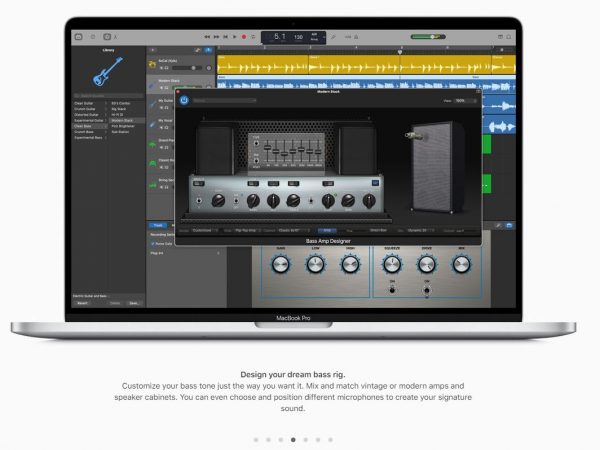Flip the ON switch under Drive
Image resolution: width=600 pixels, height=450 pixels.
[427, 290]
